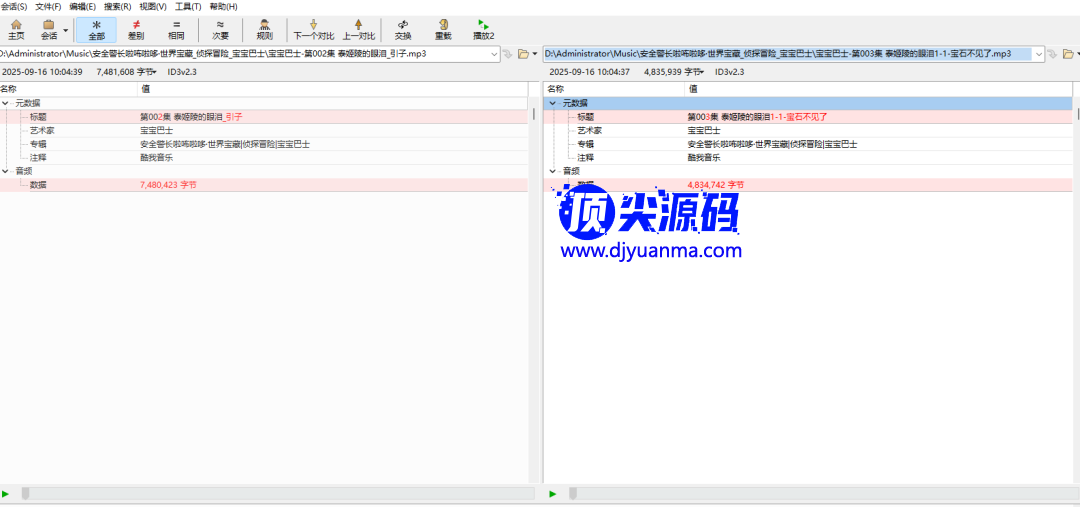
Task: Click the 规则 (Rules) referee icon
Action: click(x=264, y=29)
